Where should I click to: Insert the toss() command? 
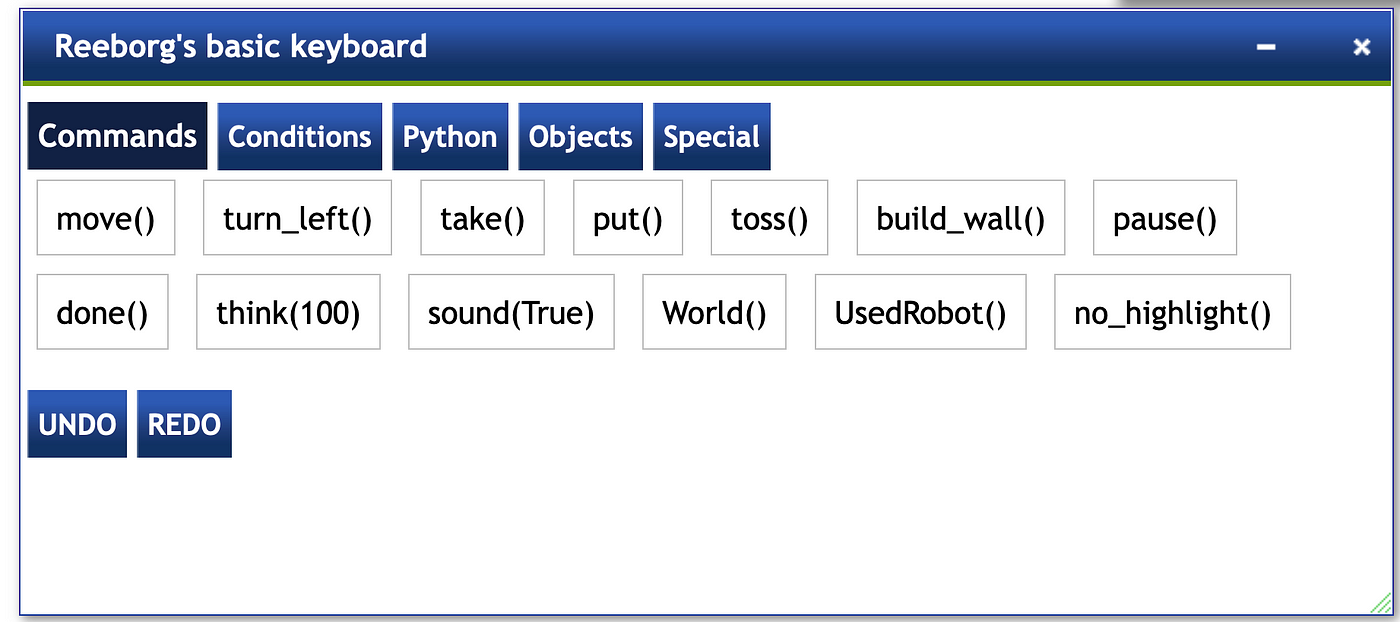pyautogui.click(x=770, y=218)
